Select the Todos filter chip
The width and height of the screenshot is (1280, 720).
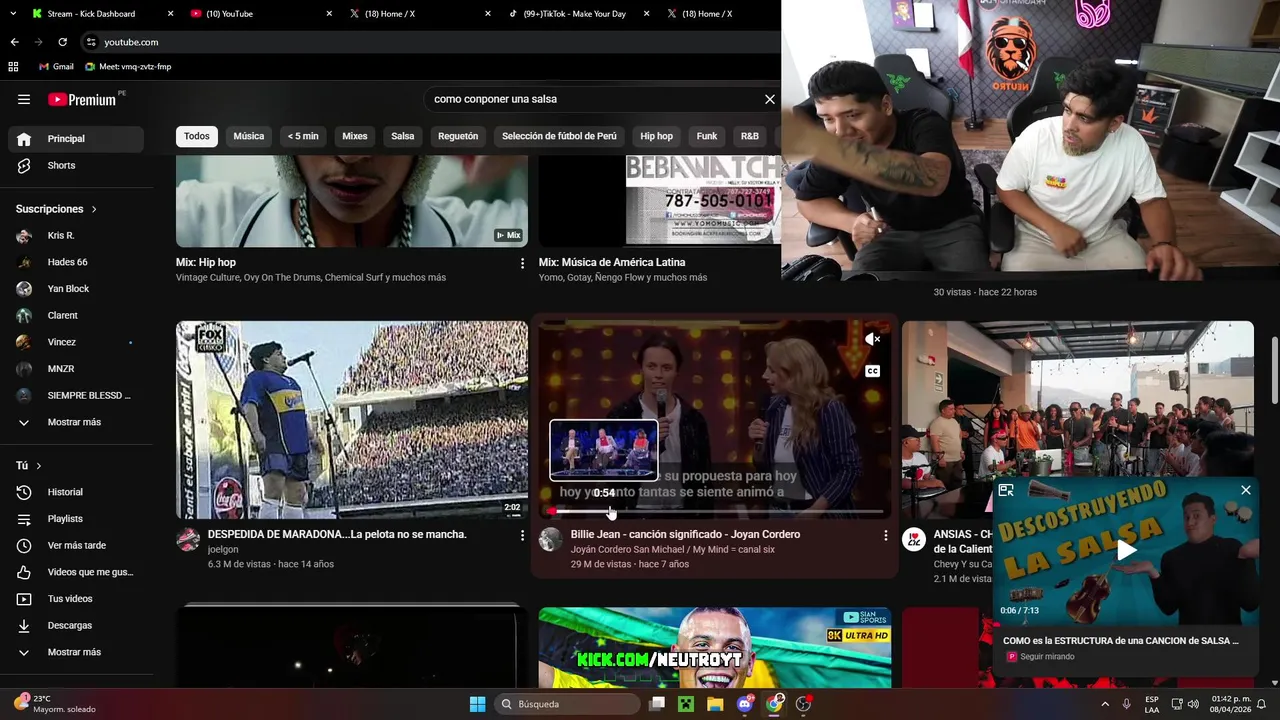point(197,136)
